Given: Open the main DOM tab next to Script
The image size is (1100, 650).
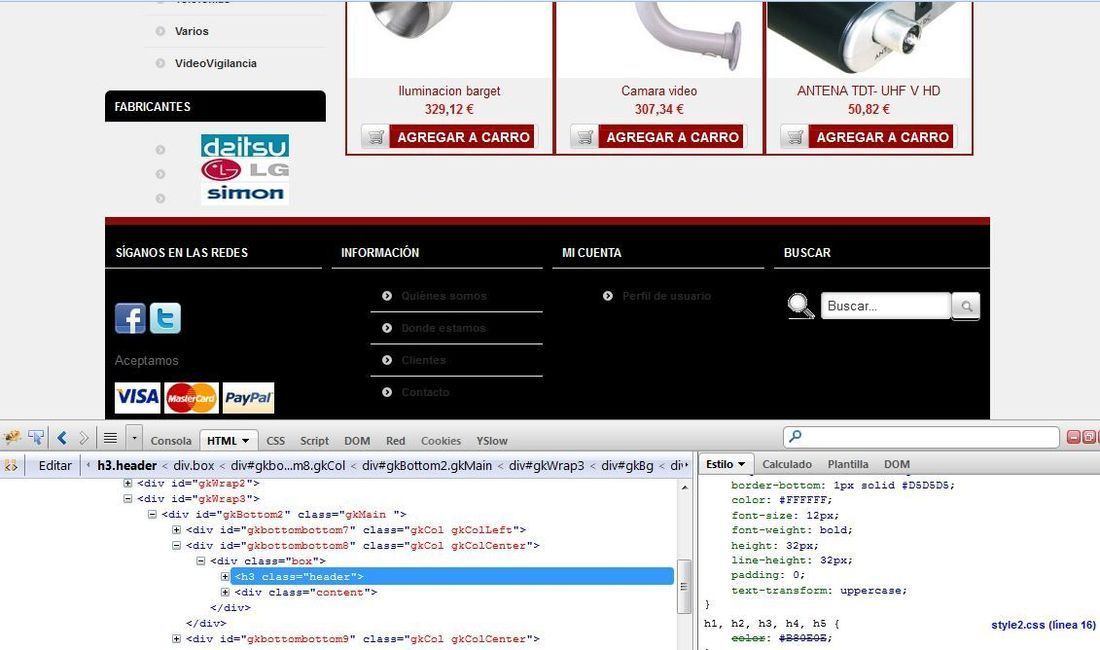Looking at the screenshot, I should (357, 441).
